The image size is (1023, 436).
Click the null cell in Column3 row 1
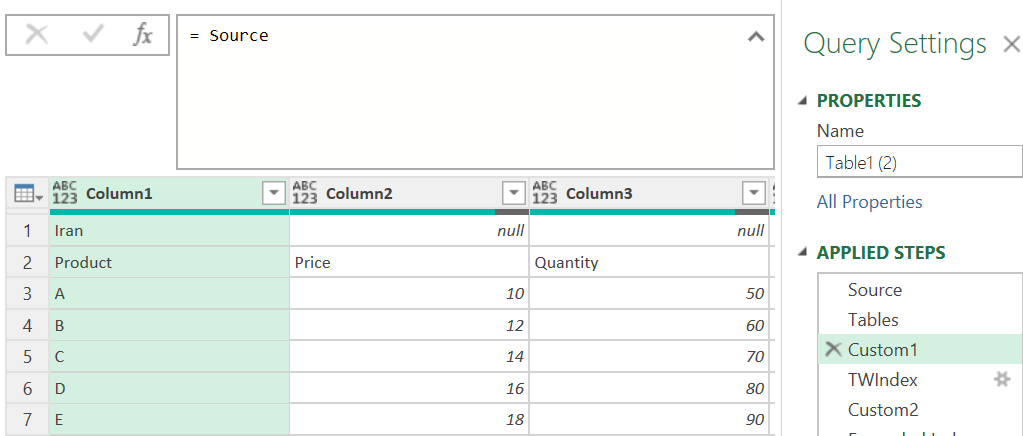(650, 231)
